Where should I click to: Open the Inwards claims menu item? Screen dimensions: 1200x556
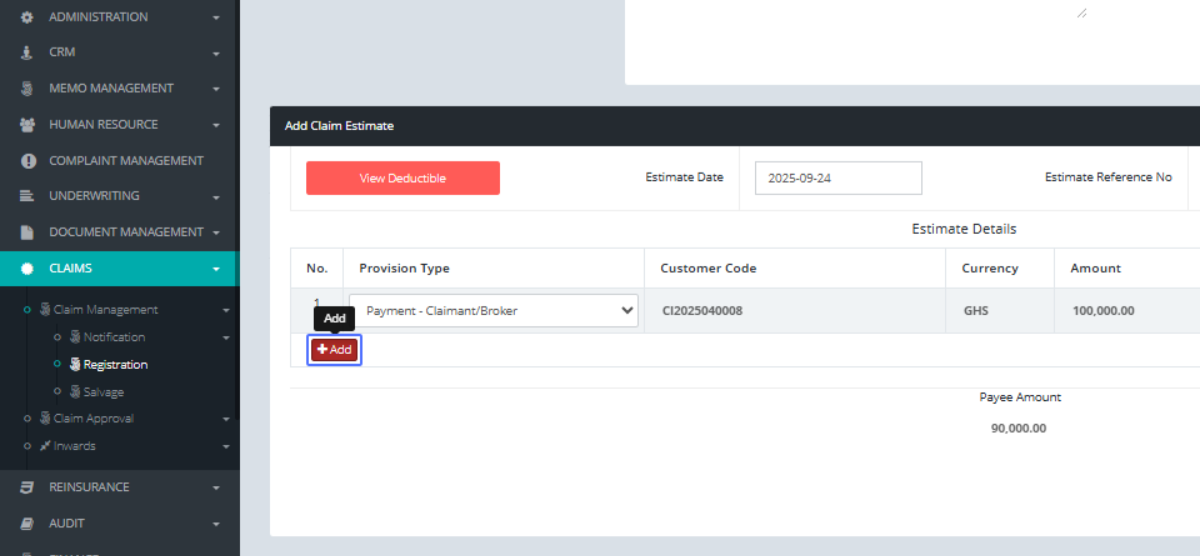tap(74, 446)
